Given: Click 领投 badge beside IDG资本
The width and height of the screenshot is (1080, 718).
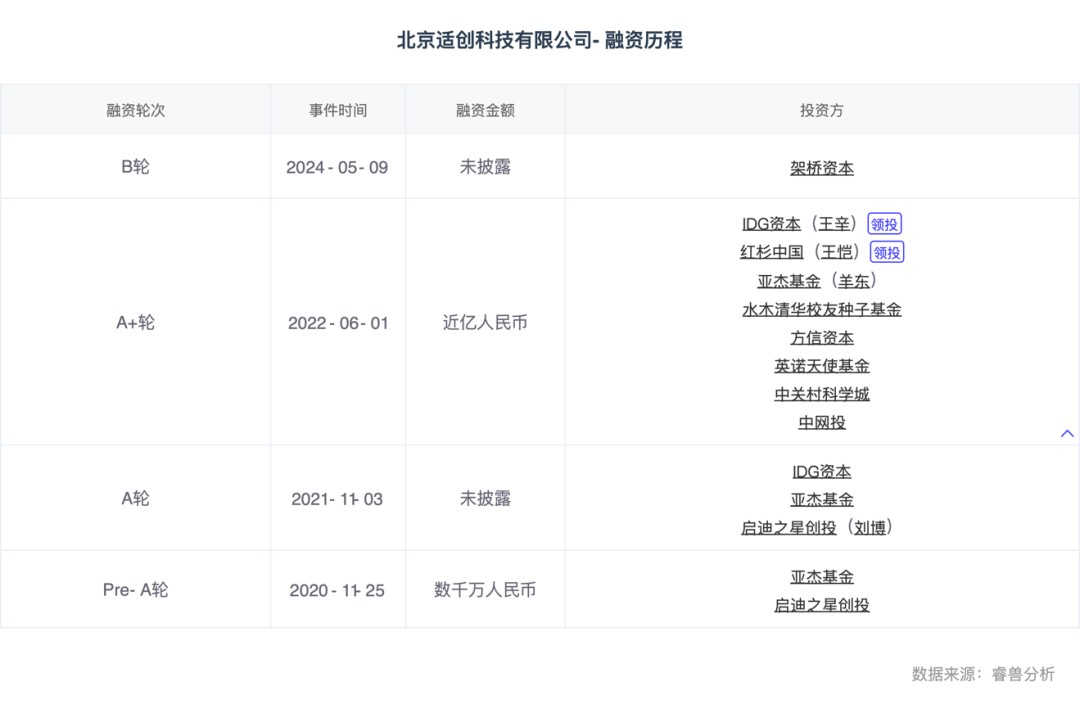Looking at the screenshot, I should point(884,224).
